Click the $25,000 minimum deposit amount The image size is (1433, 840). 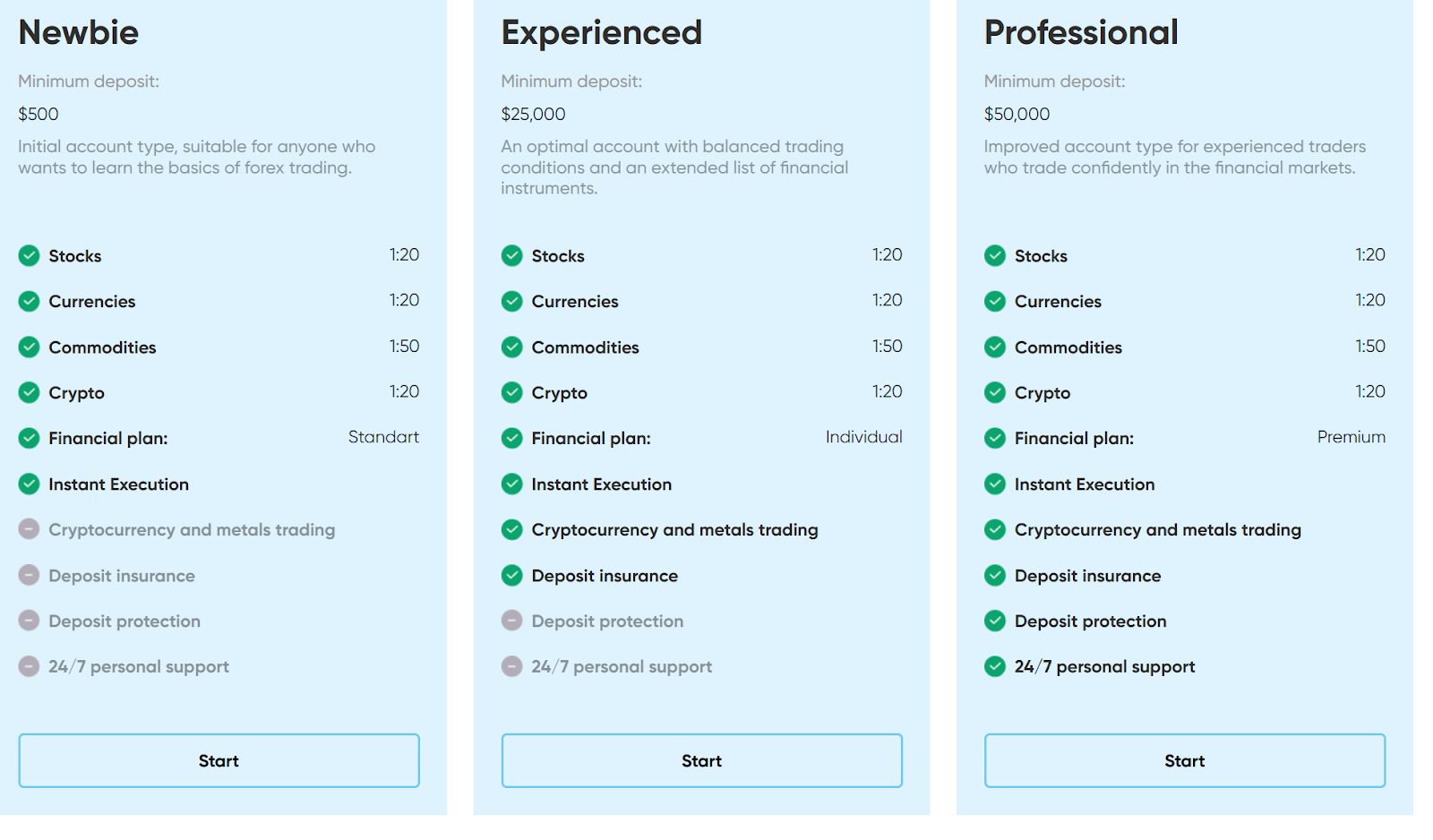tap(533, 114)
